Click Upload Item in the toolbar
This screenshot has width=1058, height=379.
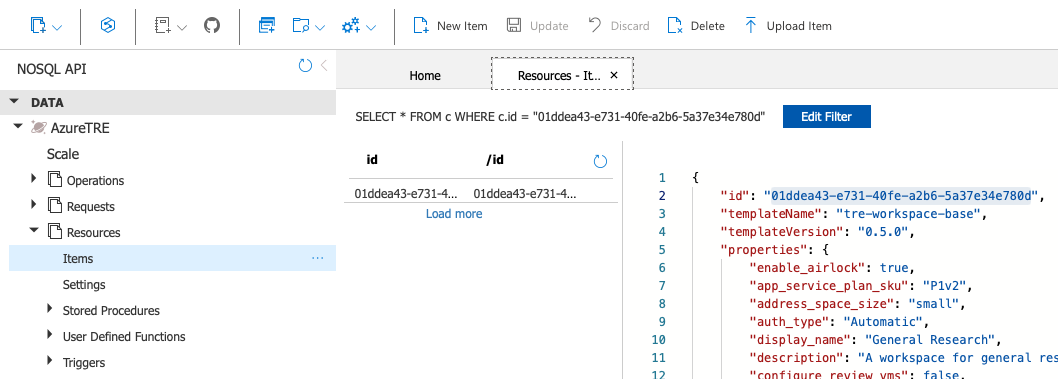[x=787, y=26]
